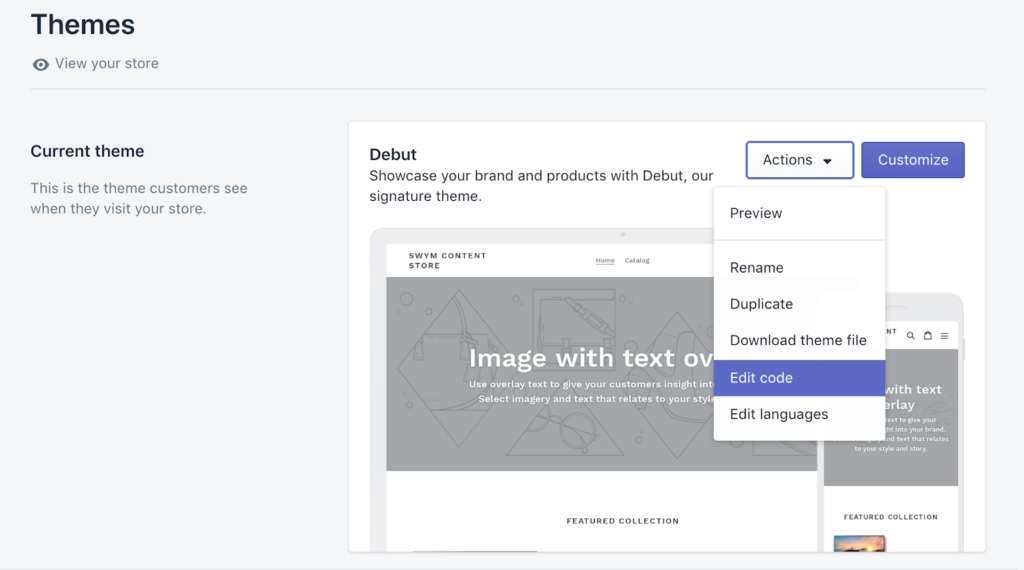Click the Home link in desktop theme preview
This screenshot has height=570, width=1024.
tap(605, 261)
